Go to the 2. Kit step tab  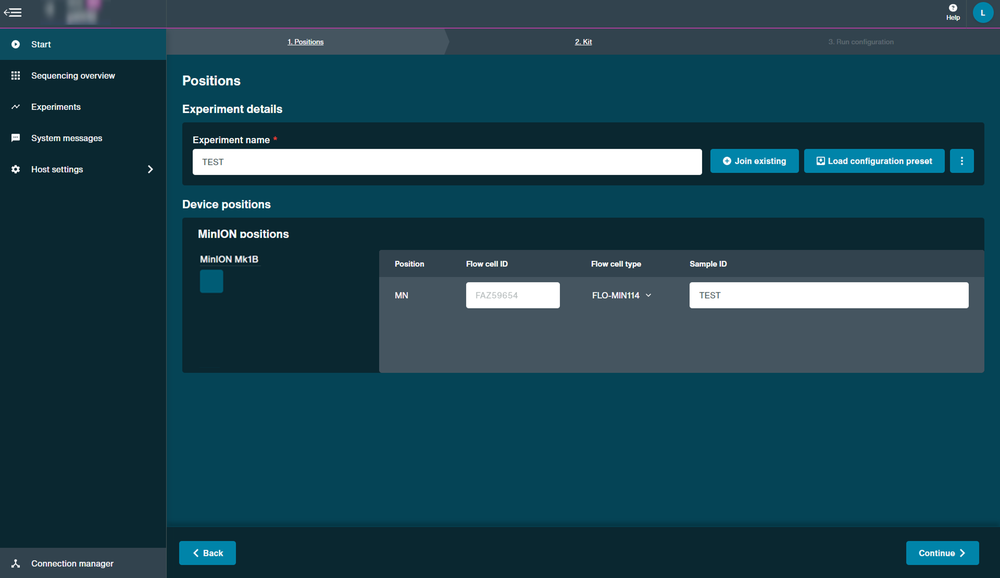click(583, 42)
